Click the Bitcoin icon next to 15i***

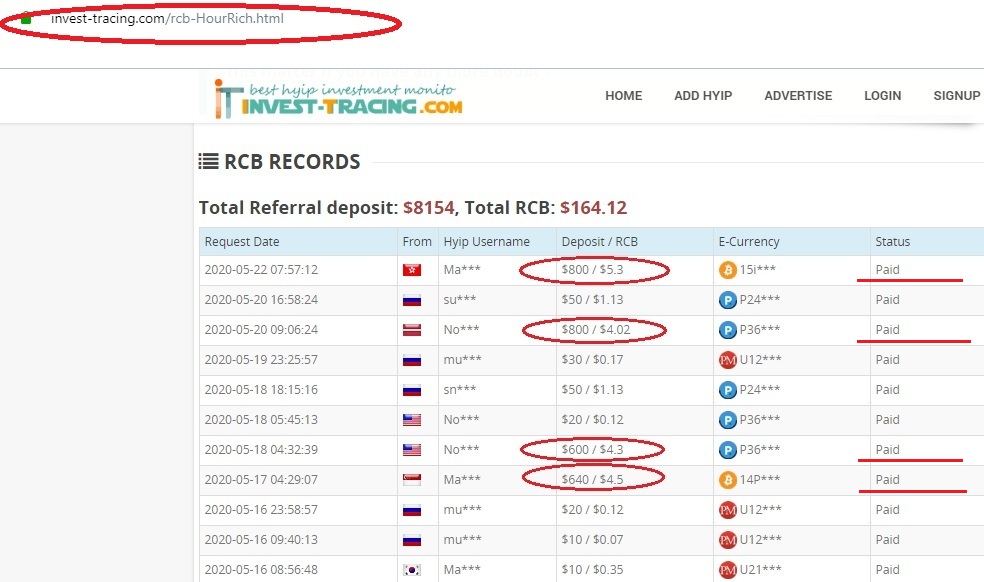pos(727,270)
